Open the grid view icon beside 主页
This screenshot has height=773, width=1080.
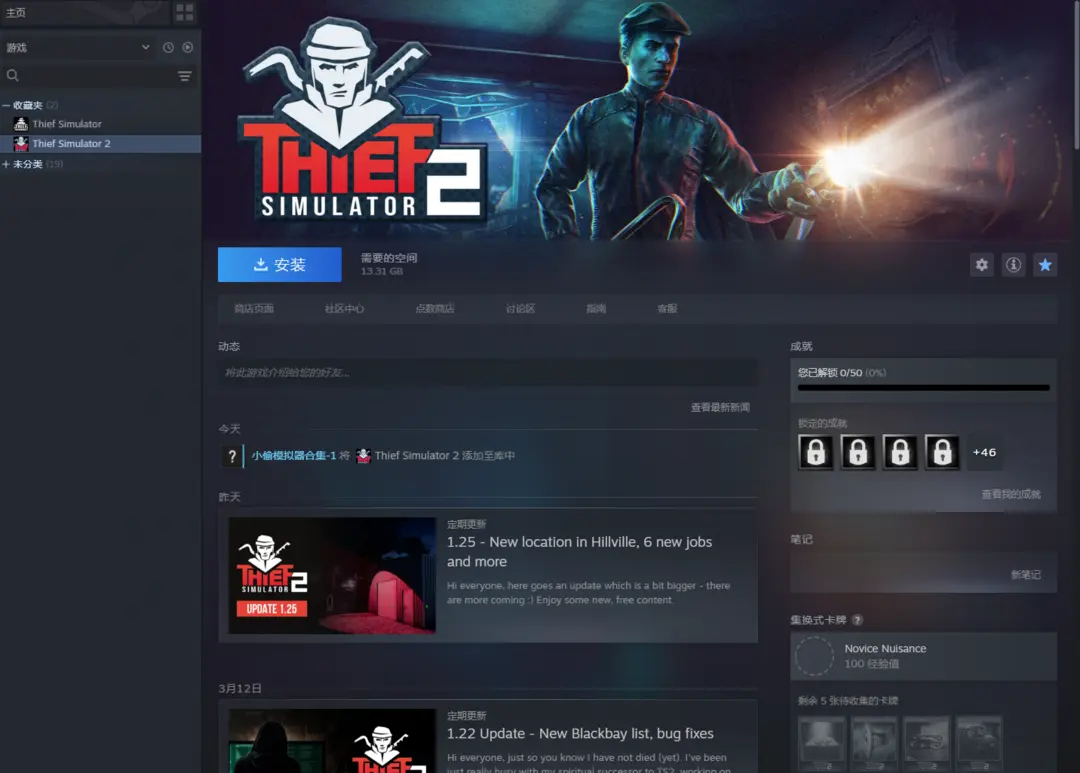tap(185, 12)
